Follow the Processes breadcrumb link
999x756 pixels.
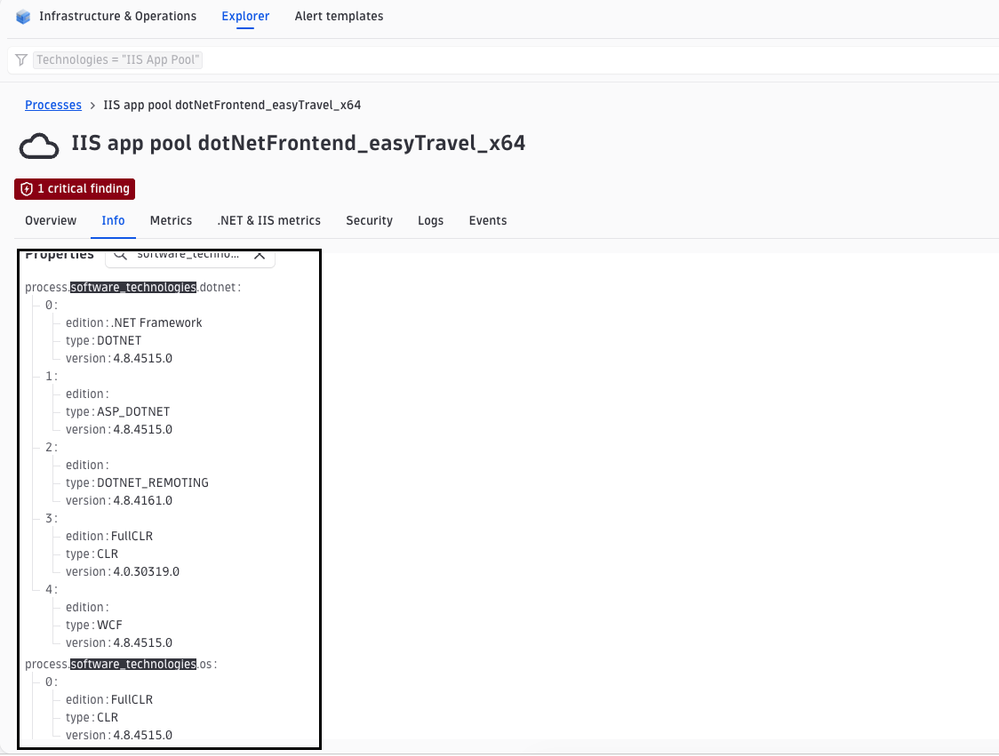coord(53,105)
